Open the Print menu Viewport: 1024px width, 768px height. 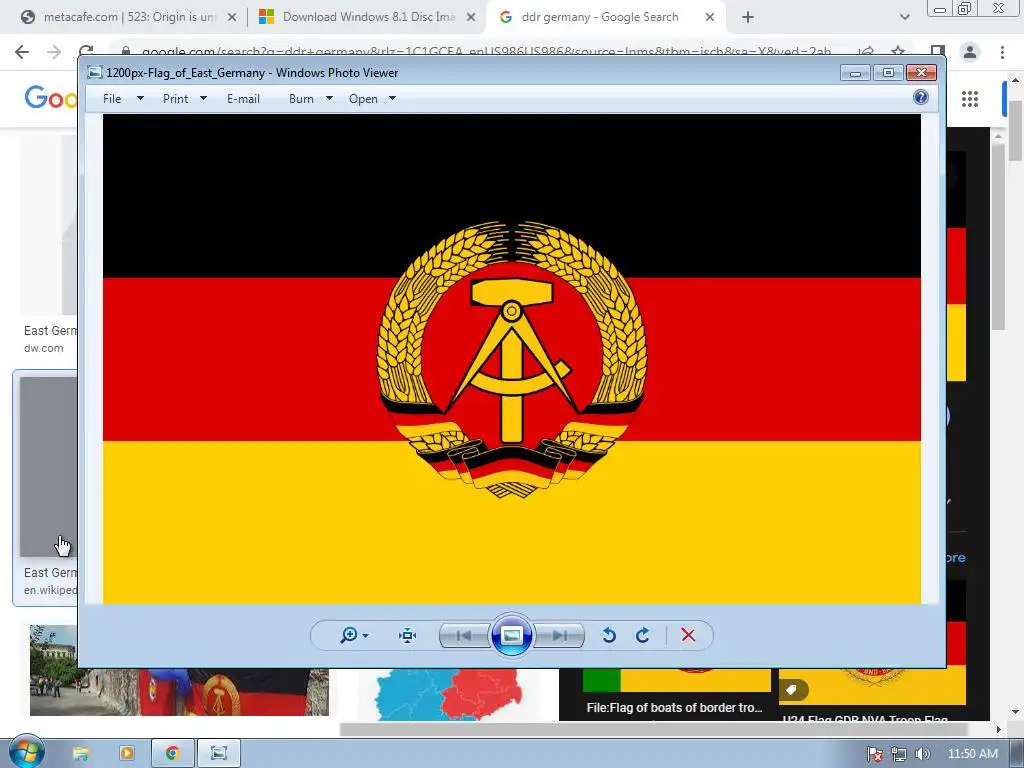point(176,99)
